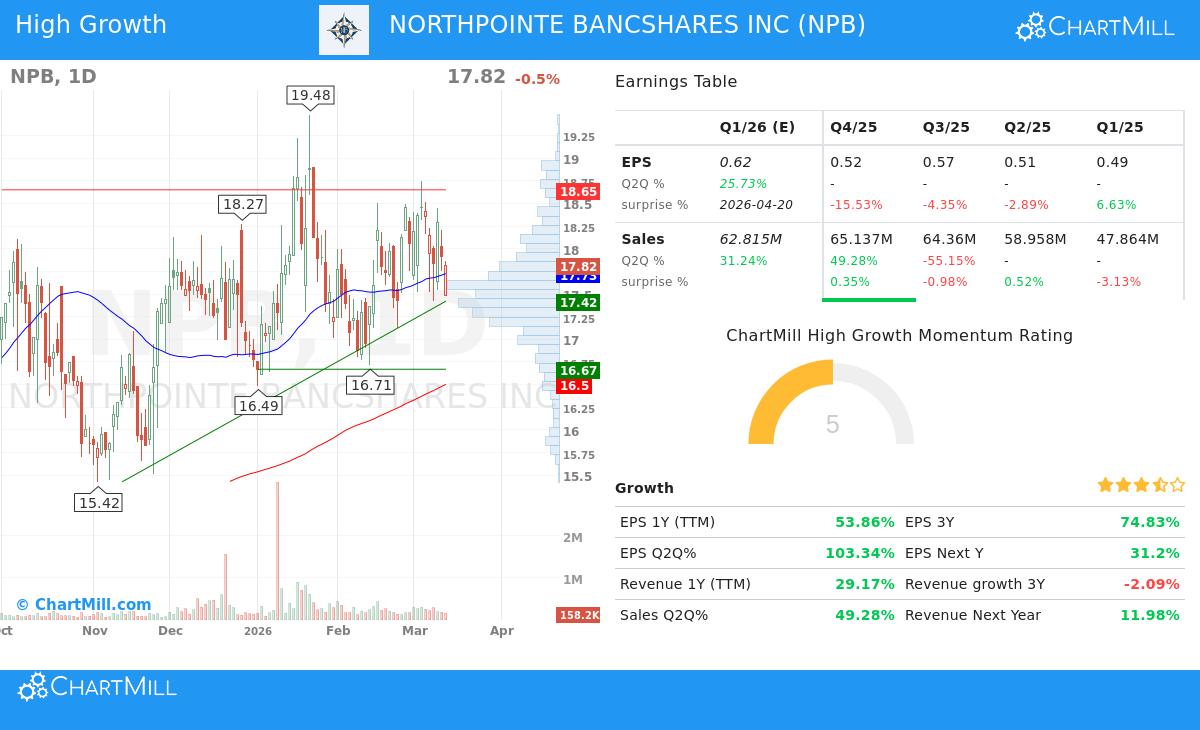Viewport: 1200px width, 730px height.
Task: Click the NorthPointe Bancshares compass logo
Action: click(344, 29)
